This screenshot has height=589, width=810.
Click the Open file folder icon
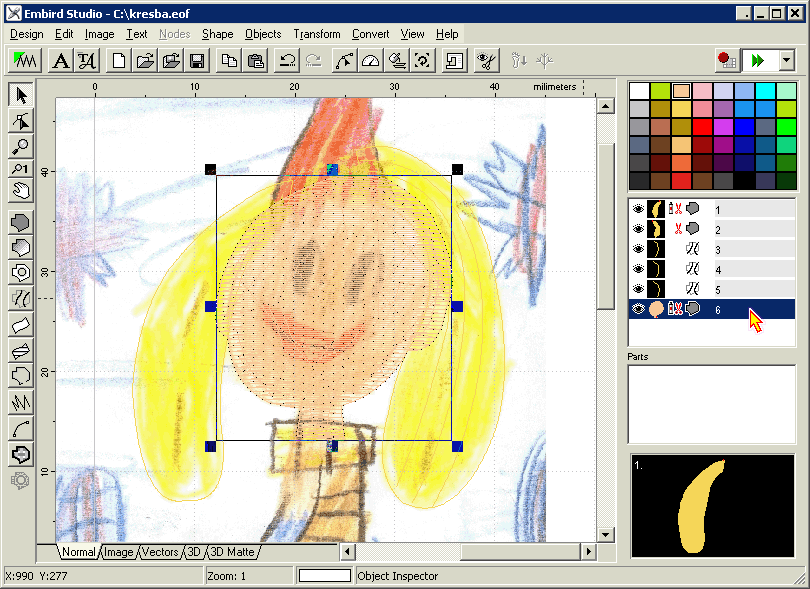pyautogui.click(x=145, y=60)
